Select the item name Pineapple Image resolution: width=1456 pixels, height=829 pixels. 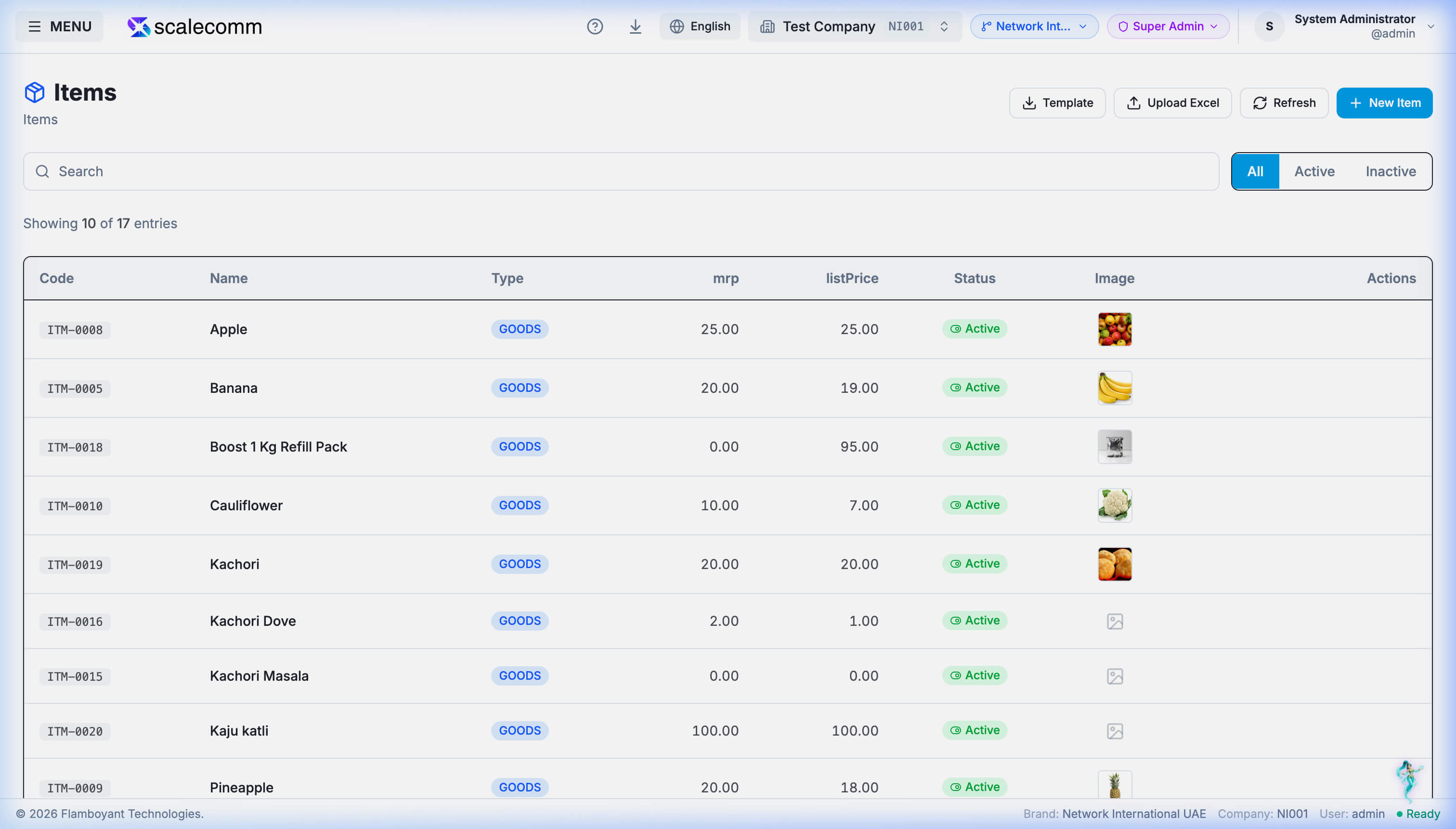pos(241,788)
